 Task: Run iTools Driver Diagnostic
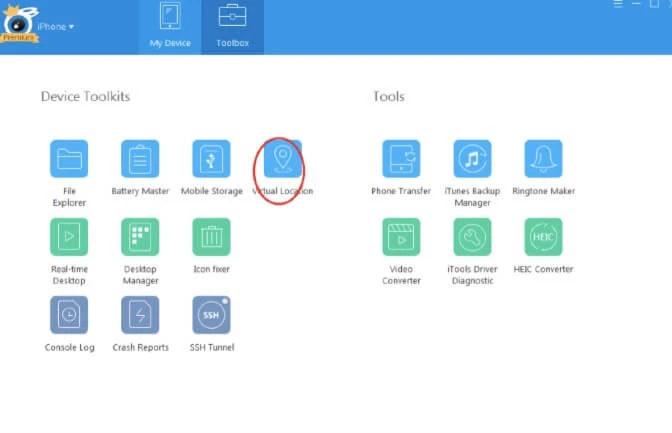[x=472, y=237]
